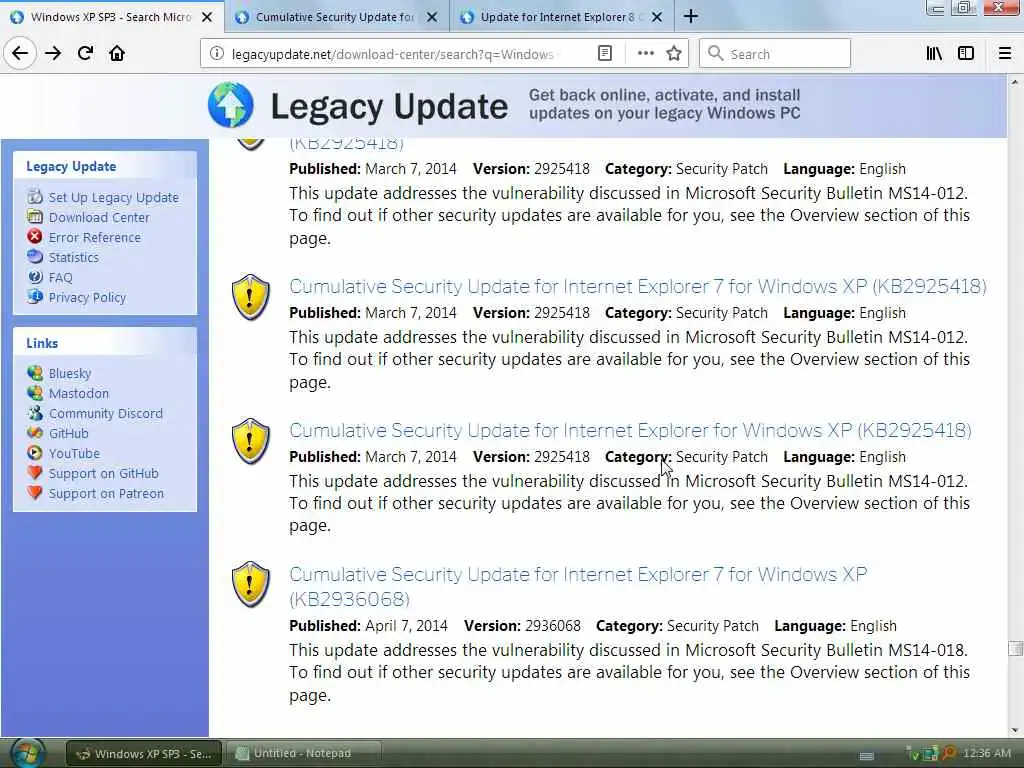Visit the Bluesky link
The image size is (1024, 768).
[x=70, y=374]
